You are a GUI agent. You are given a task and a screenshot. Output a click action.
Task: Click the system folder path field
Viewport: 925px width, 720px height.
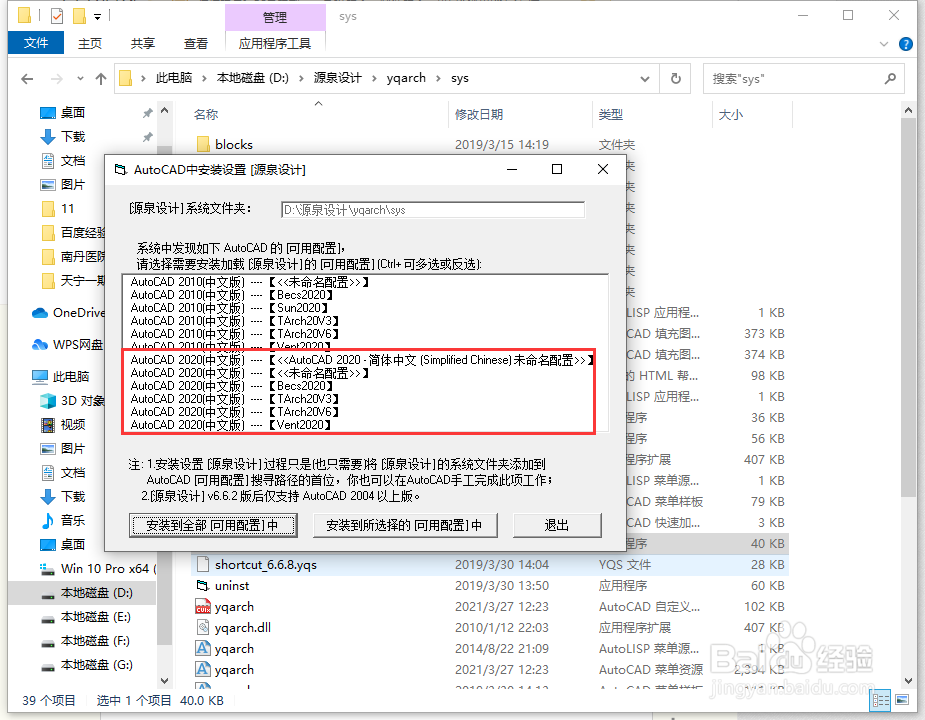(433, 210)
